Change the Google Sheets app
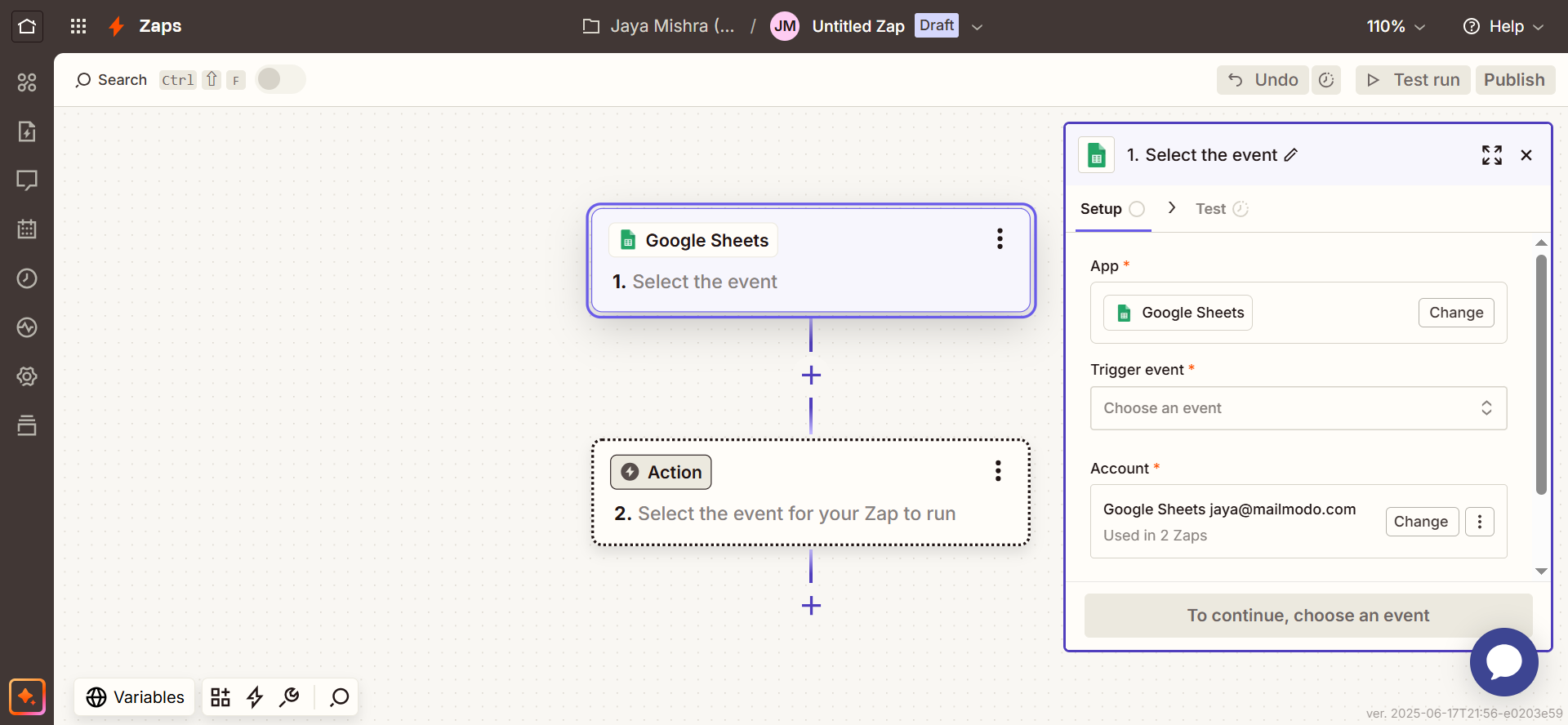This screenshot has height=725, width=1568. pyautogui.click(x=1456, y=313)
